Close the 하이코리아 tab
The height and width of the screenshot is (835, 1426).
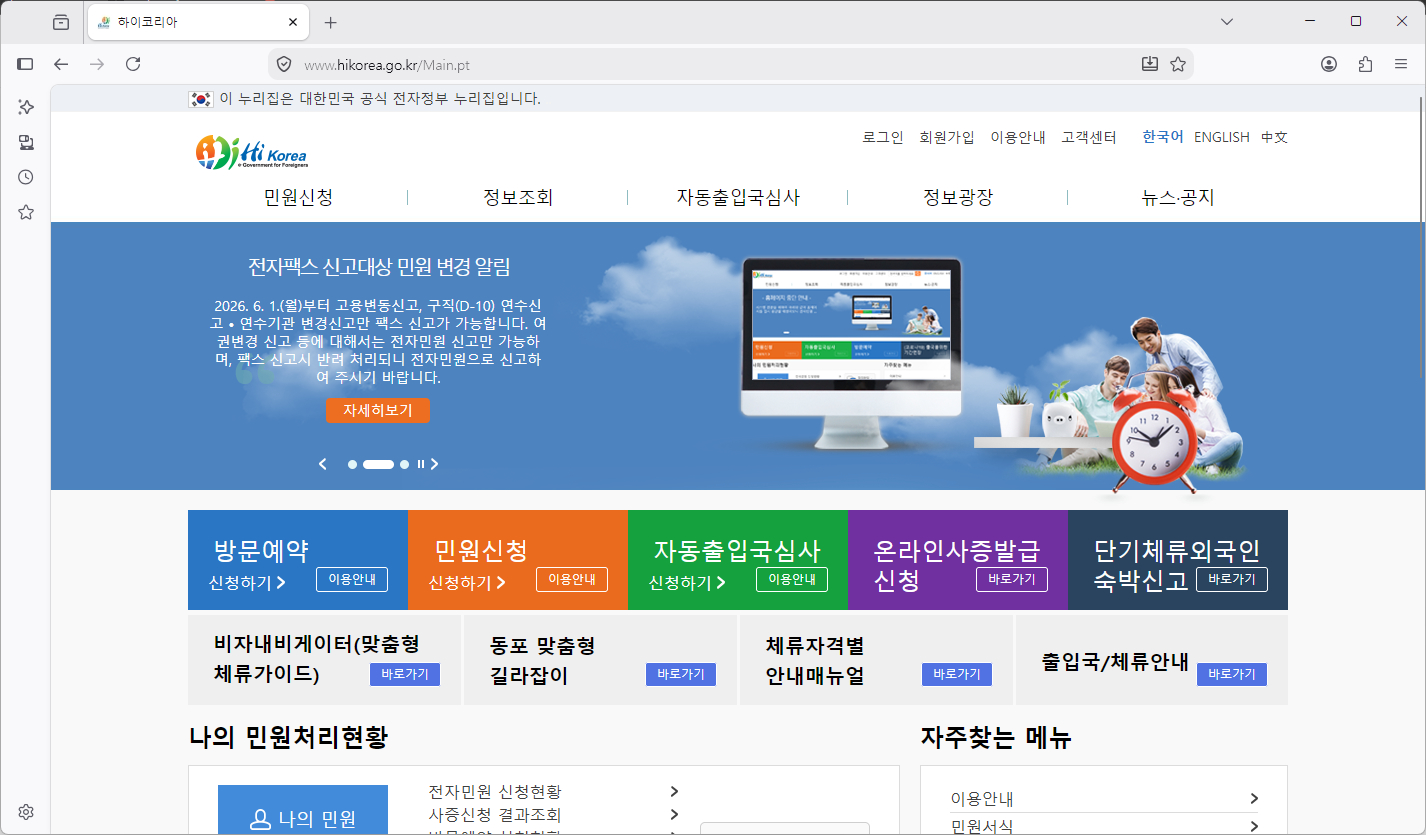293,22
